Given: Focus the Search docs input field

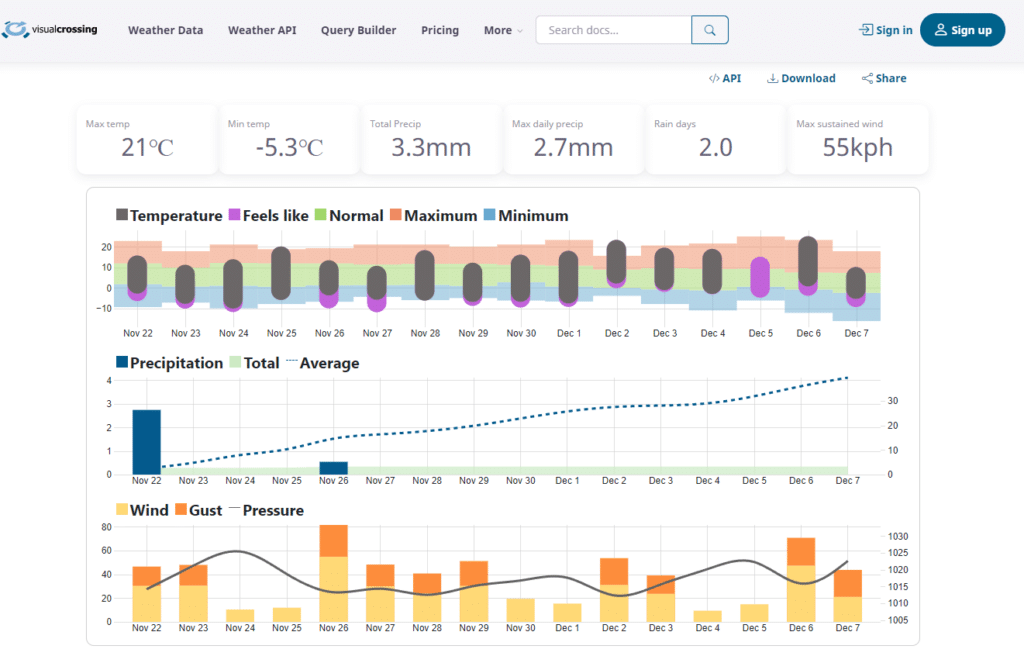Looking at the screenshot, I should coord(614,30).
